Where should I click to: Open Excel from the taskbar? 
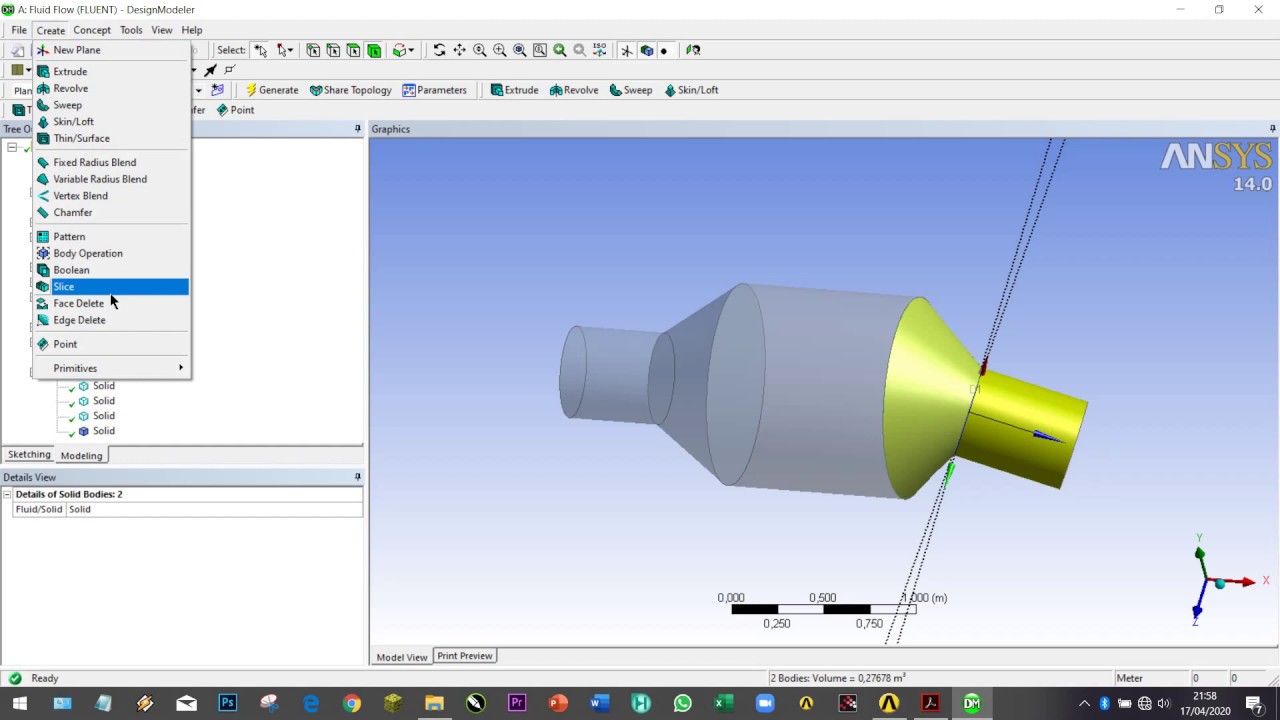pos(723,703)
